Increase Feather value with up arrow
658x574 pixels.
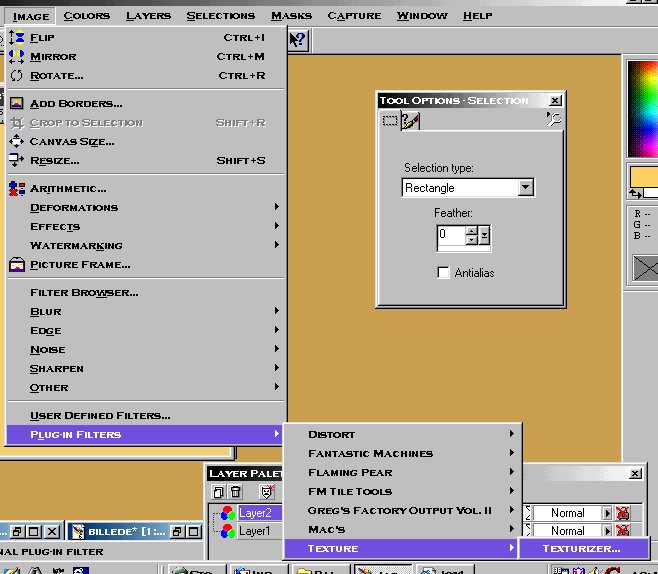[x=472, y=231]
